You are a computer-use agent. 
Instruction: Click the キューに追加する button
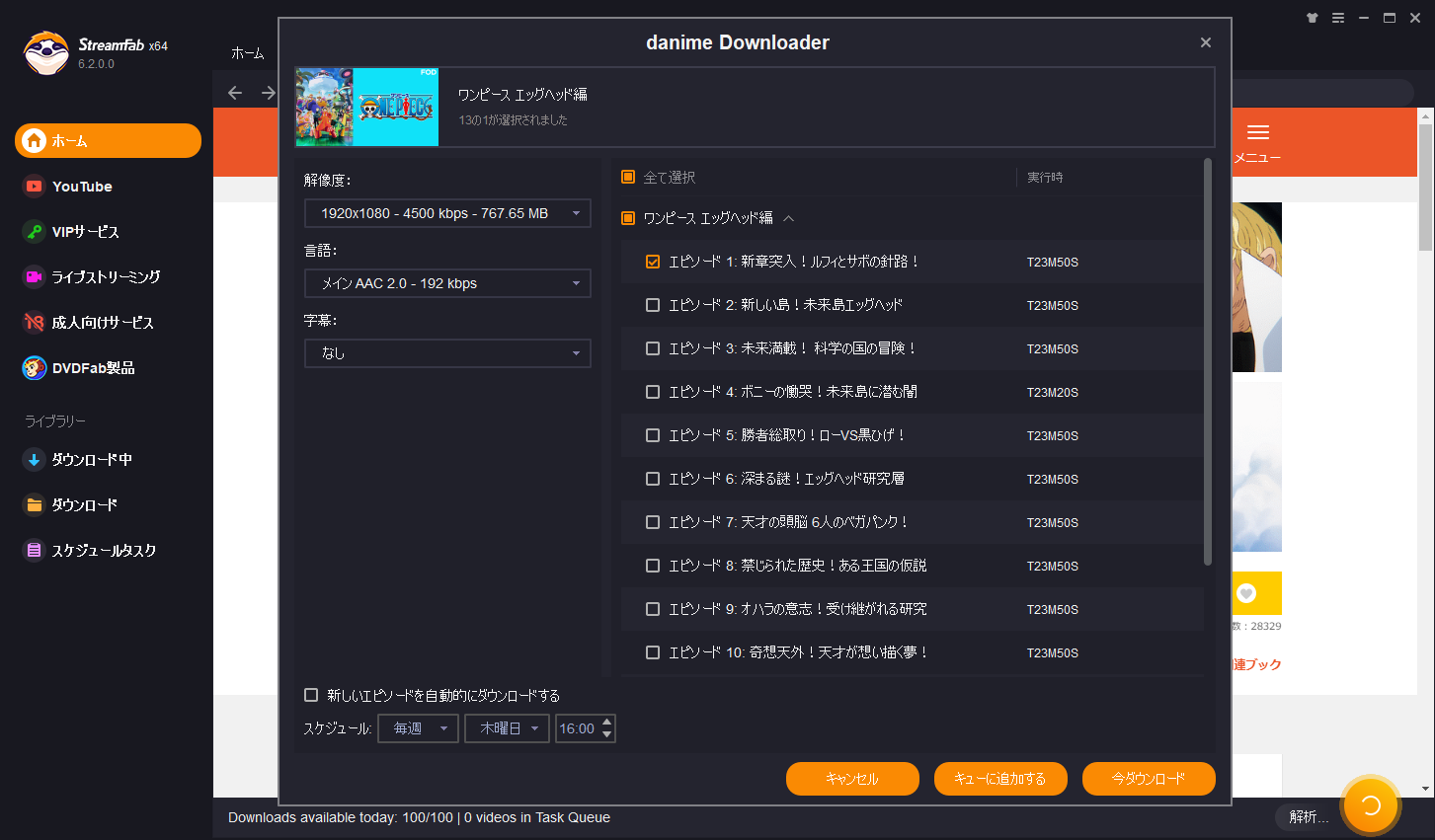point(1000,779)
